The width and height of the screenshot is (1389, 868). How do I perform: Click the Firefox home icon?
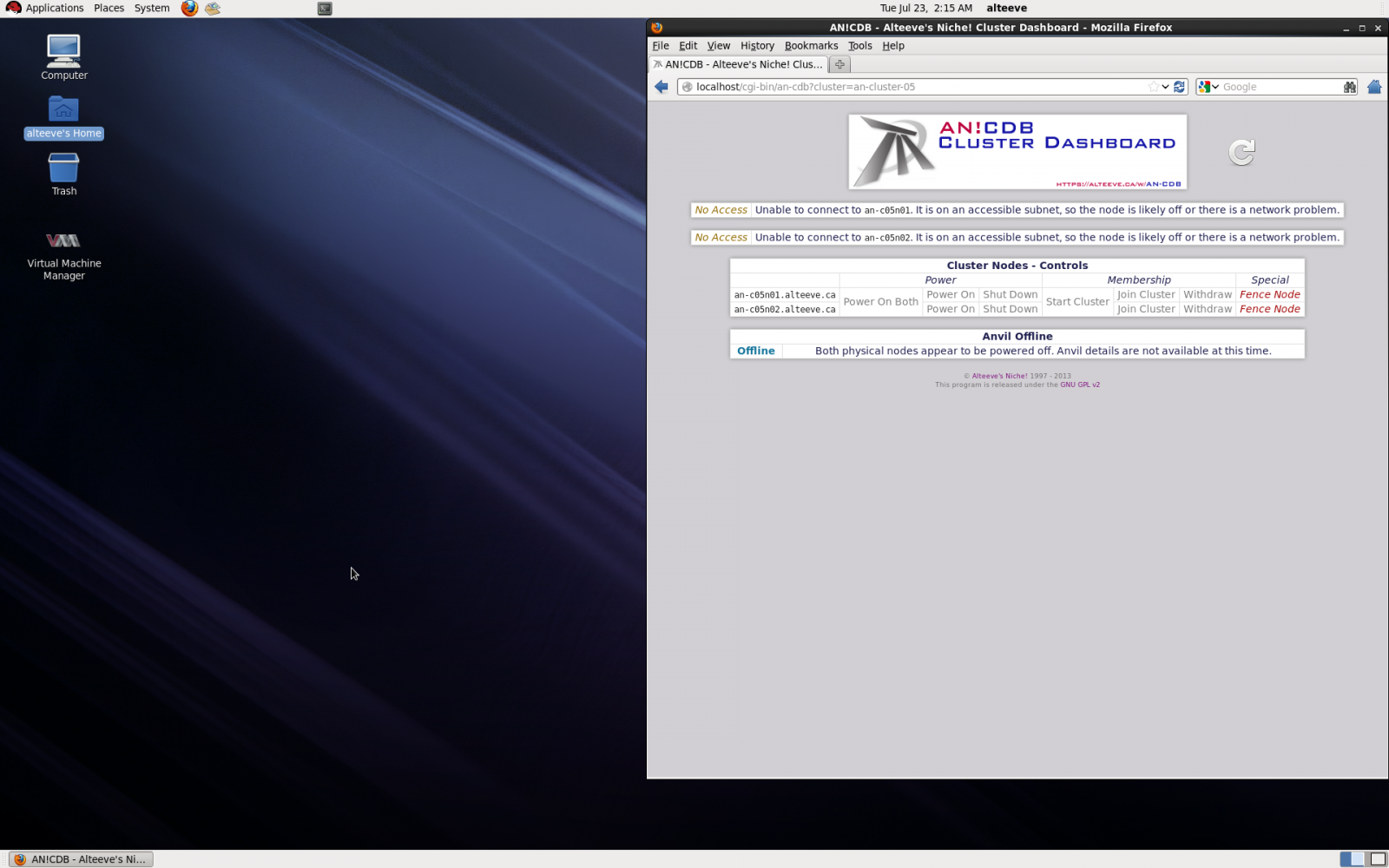[x=1373, y=87]
